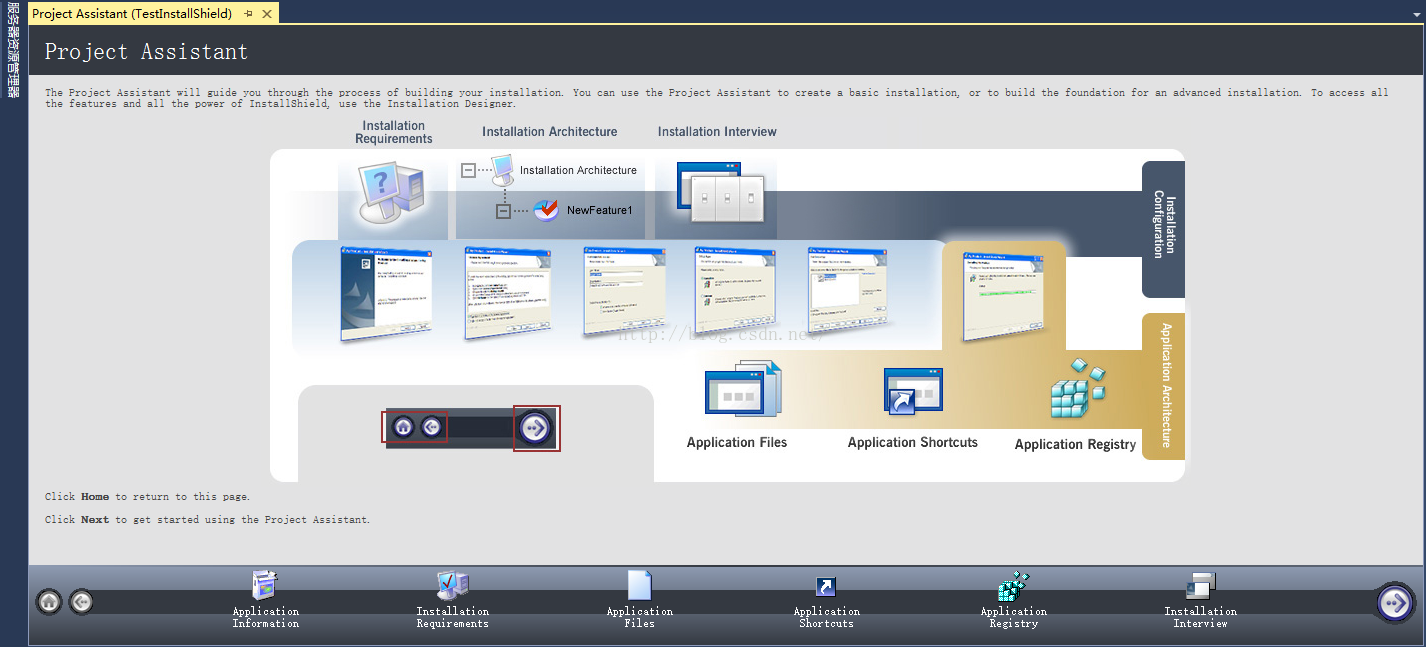Screen dimensions: 1426x647
Task: Click the Application Registry label in diagram
Action: 1076,445
